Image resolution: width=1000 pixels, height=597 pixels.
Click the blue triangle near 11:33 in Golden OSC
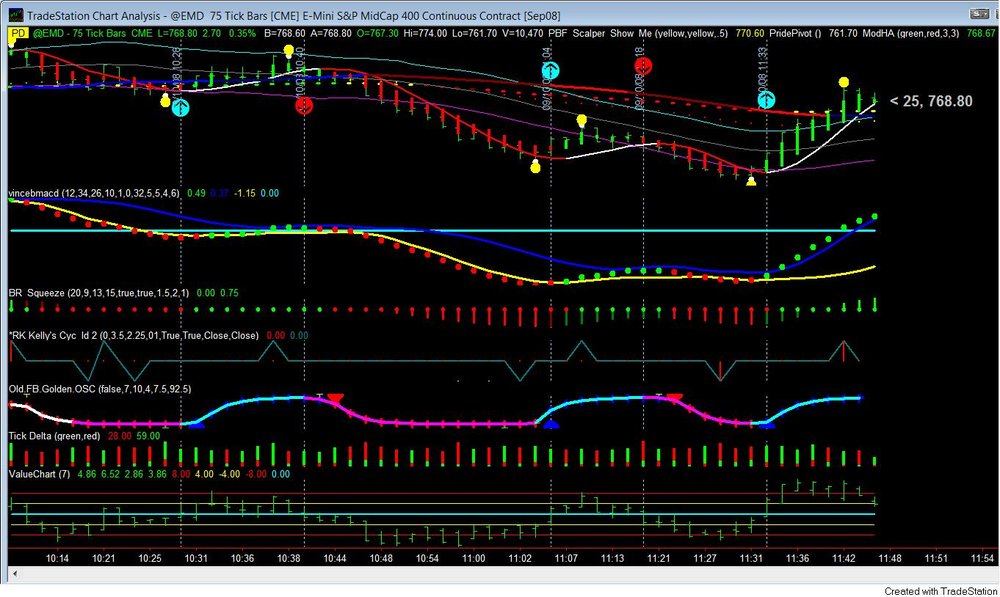[767, 424]
